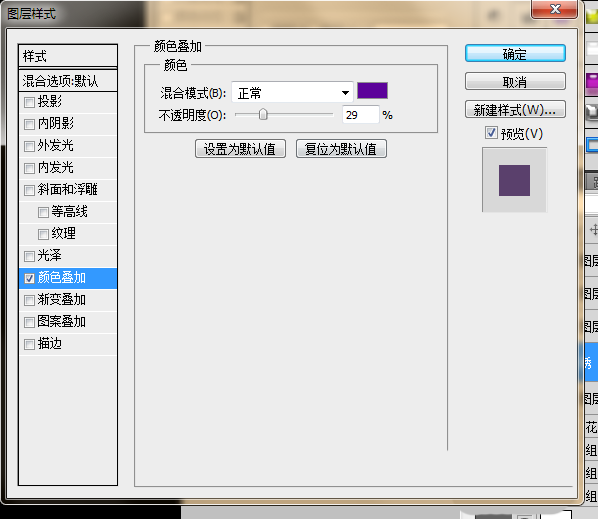Select the 渐变叠加 style label
Image resolution: width=598 pixels, height=519 pixels.
(x=61, y=300)
